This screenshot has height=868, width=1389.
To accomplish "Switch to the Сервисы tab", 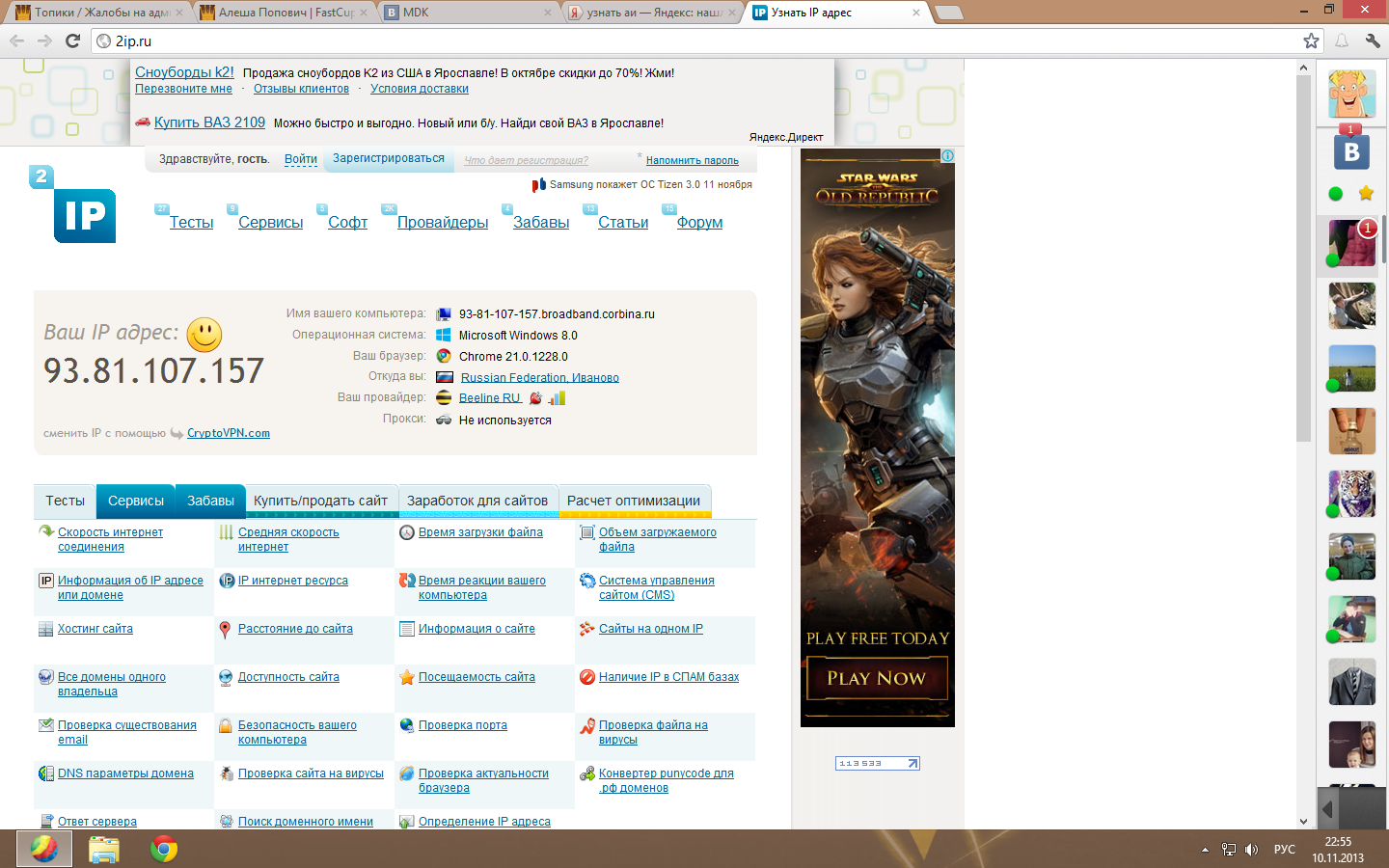I will (x=136, y=501).
